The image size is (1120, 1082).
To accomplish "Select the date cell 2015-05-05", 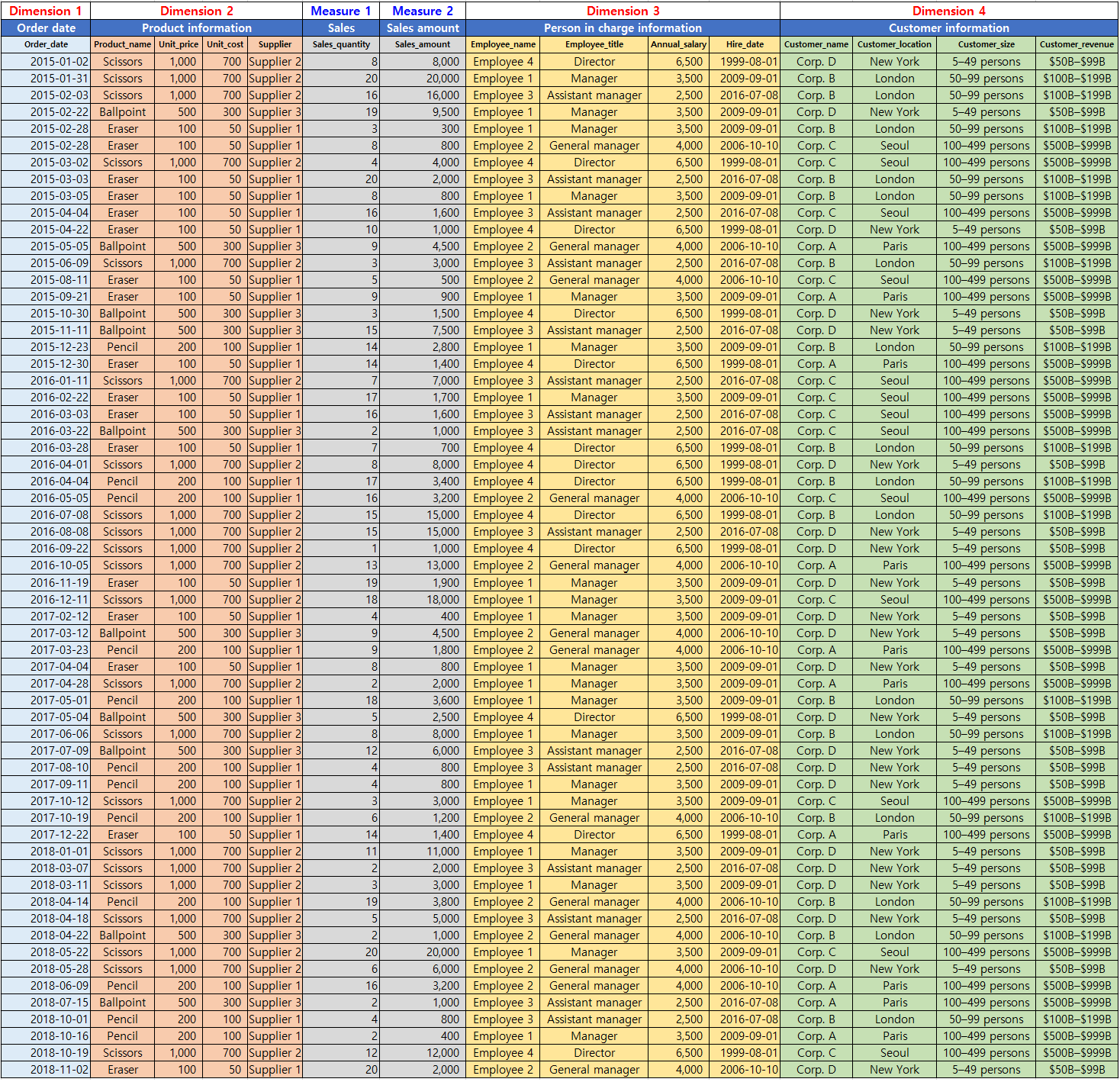I will click(x=46, y=246).
